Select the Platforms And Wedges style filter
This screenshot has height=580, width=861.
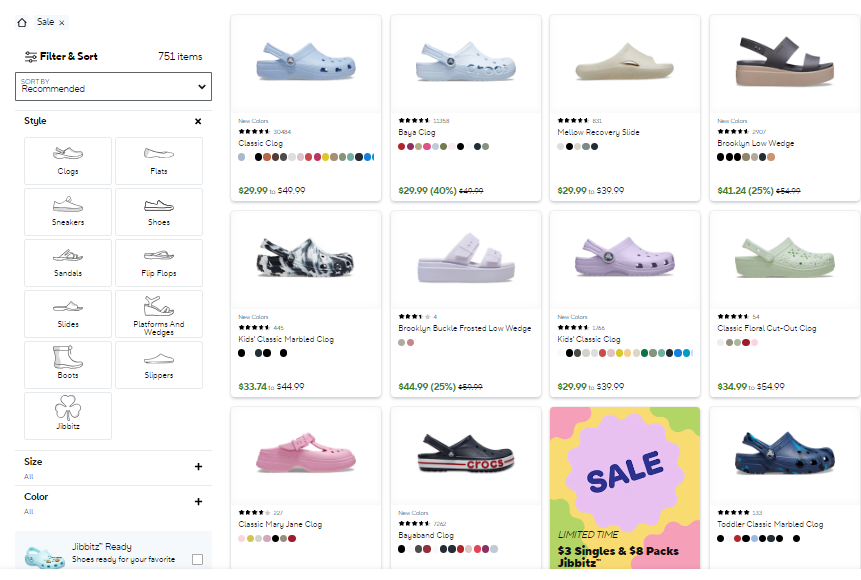coord(159,314)
